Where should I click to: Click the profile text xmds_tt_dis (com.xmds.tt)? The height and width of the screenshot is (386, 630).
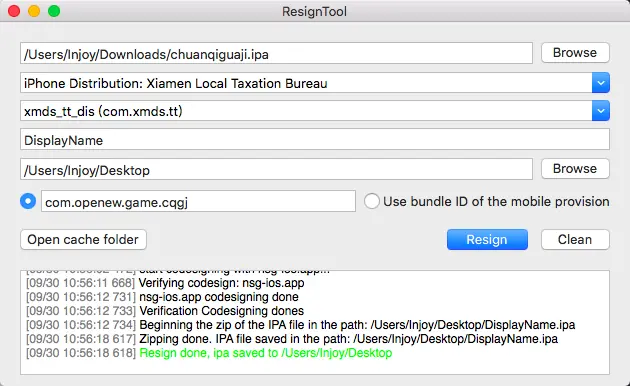[103, 111]
